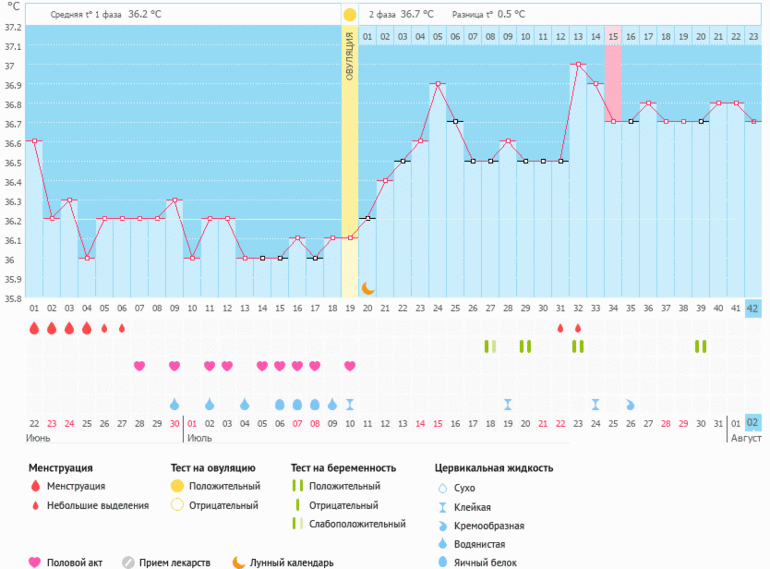Select the cervical fluid marker on cycle day 35

pos(630,404)
